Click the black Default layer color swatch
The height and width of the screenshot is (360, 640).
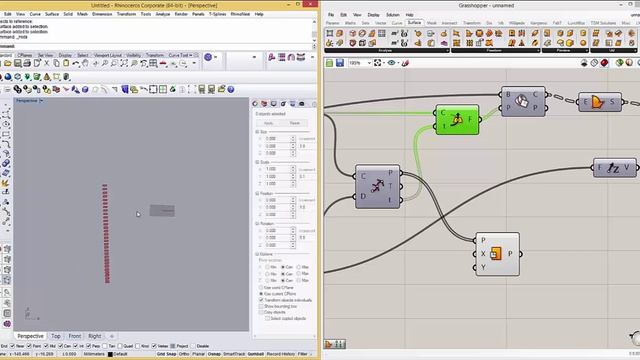coord(110,354)
